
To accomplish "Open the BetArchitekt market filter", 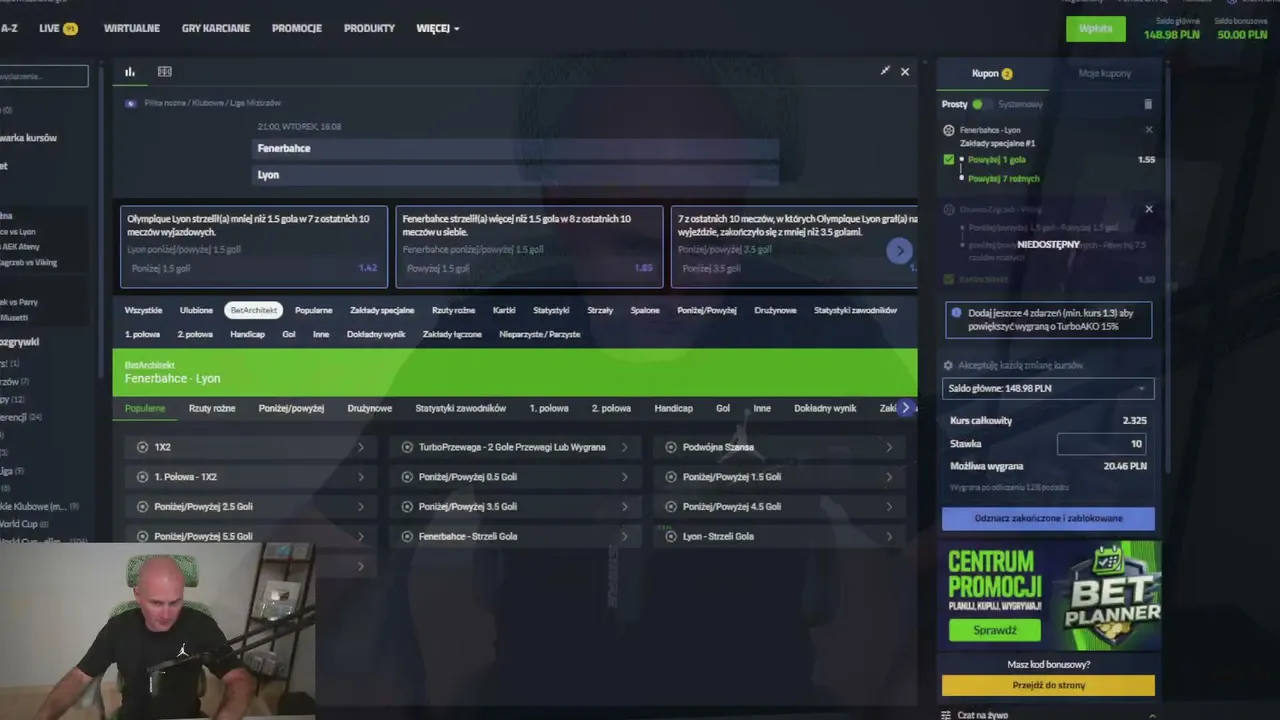I will coord(254,310).
